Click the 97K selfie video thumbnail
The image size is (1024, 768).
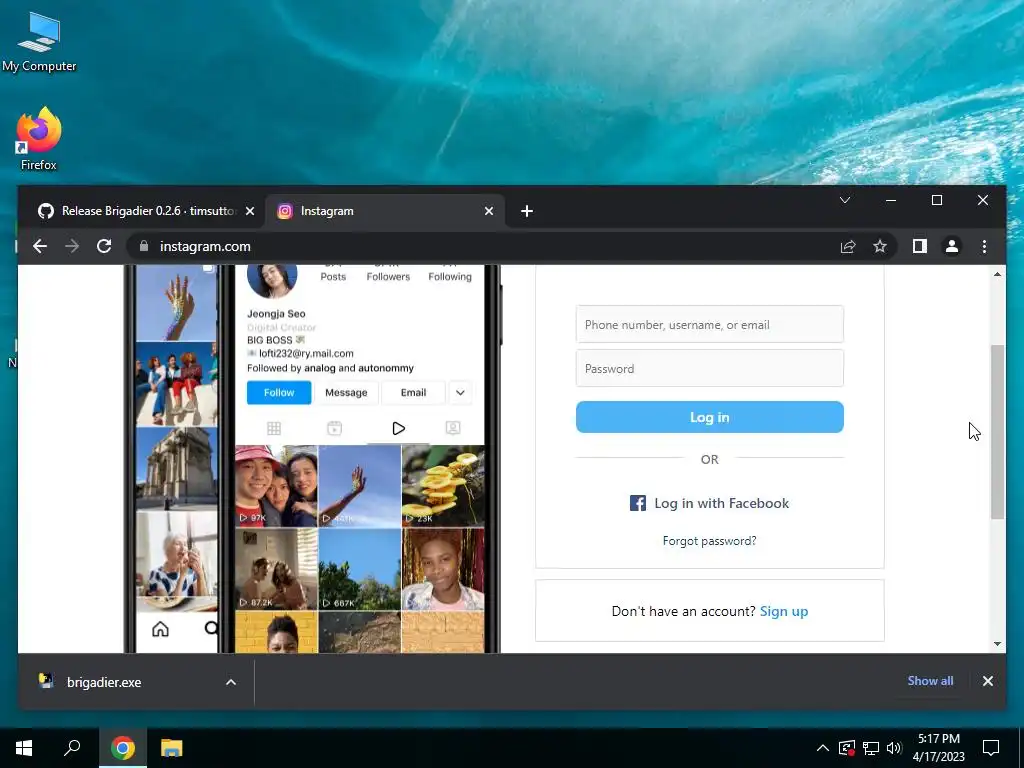click(276, 485)
